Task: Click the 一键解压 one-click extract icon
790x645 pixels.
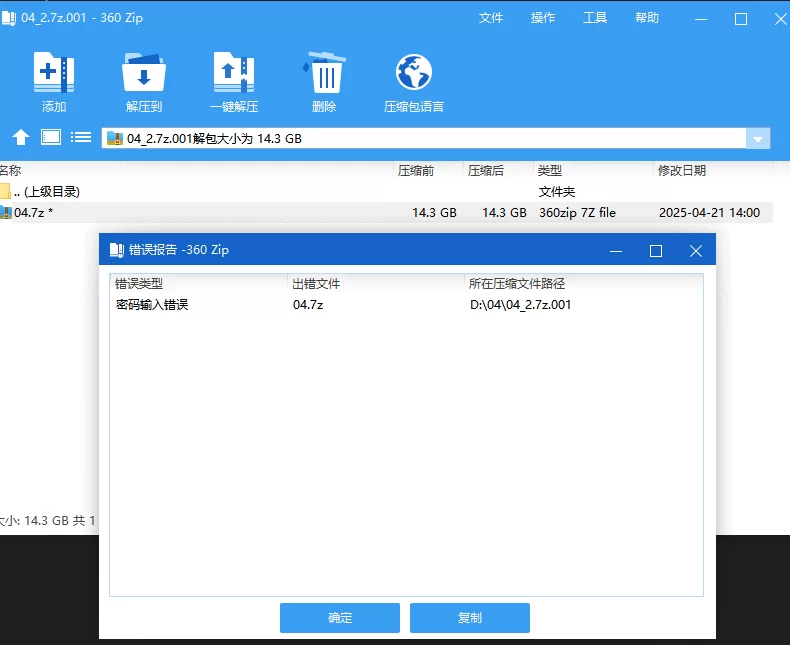Action: click(x=234, y=73)
